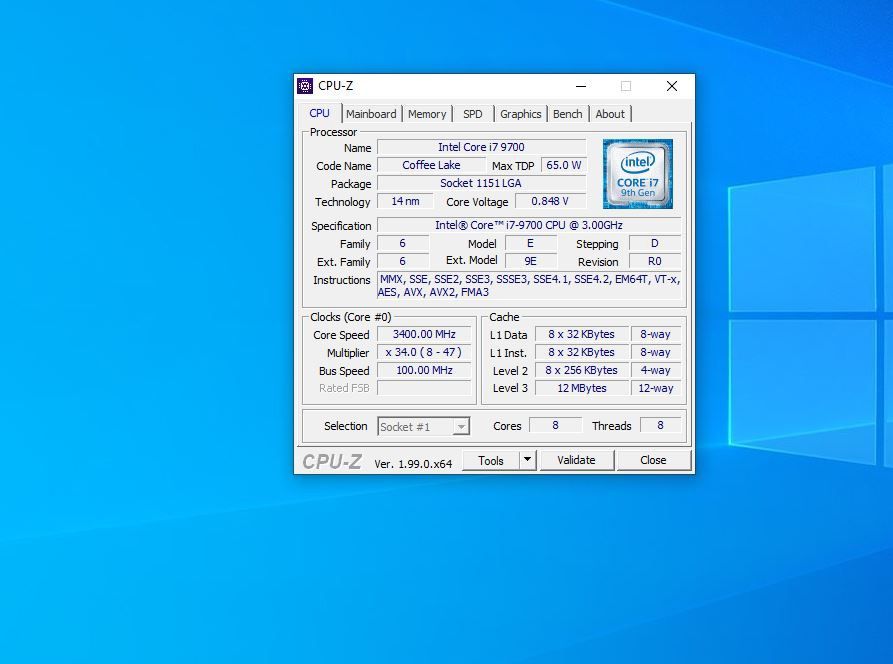Image resolution: width=893 pixels, height=664 pixels.
Task: Click the Close button at bottom right
Action: [x=653, y=460]
